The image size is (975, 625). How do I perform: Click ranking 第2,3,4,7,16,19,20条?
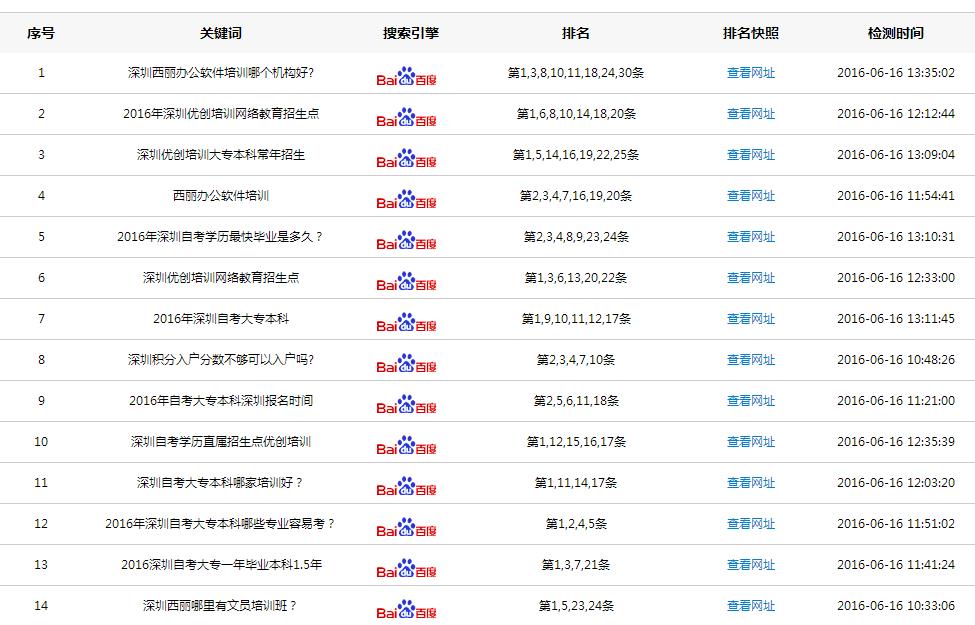(576, 196)
